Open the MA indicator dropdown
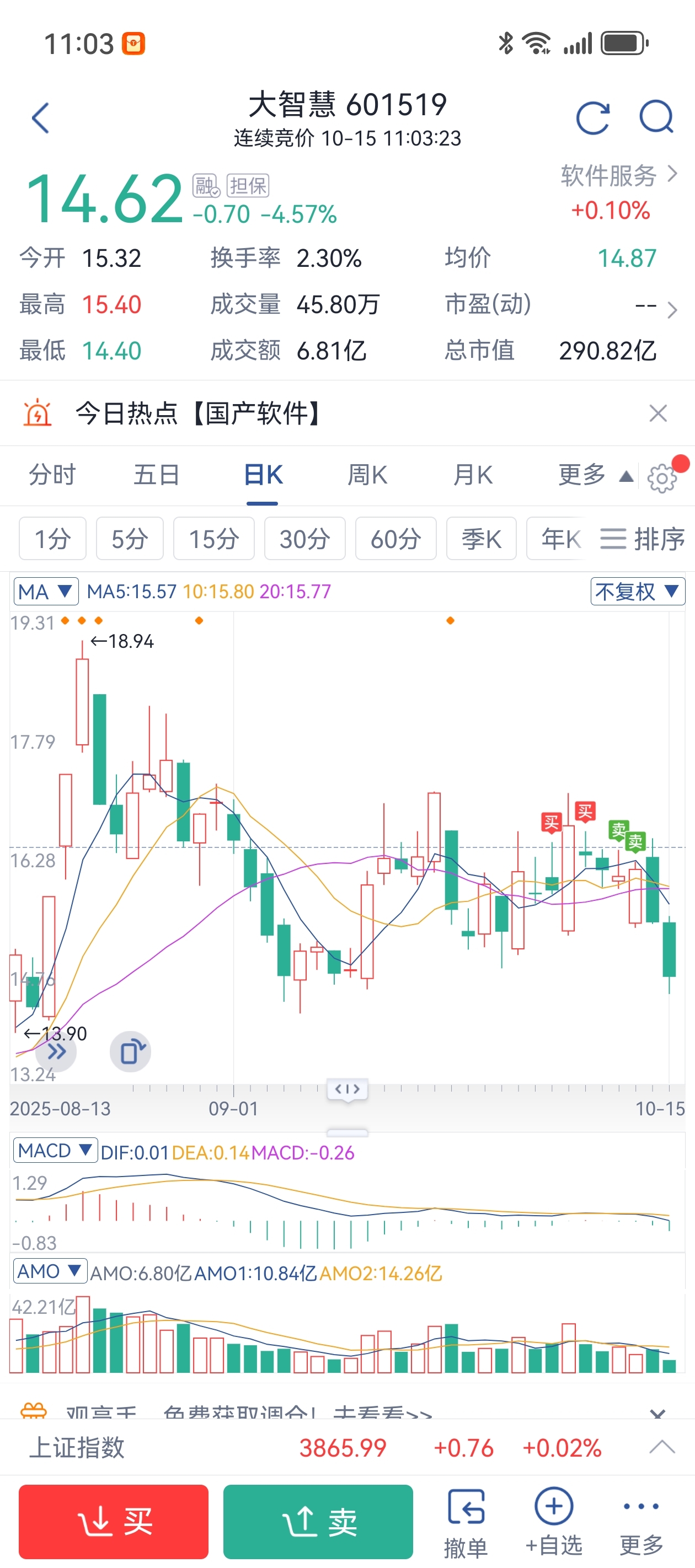Viewport: 695px width, 1568px height. (46, 592)
